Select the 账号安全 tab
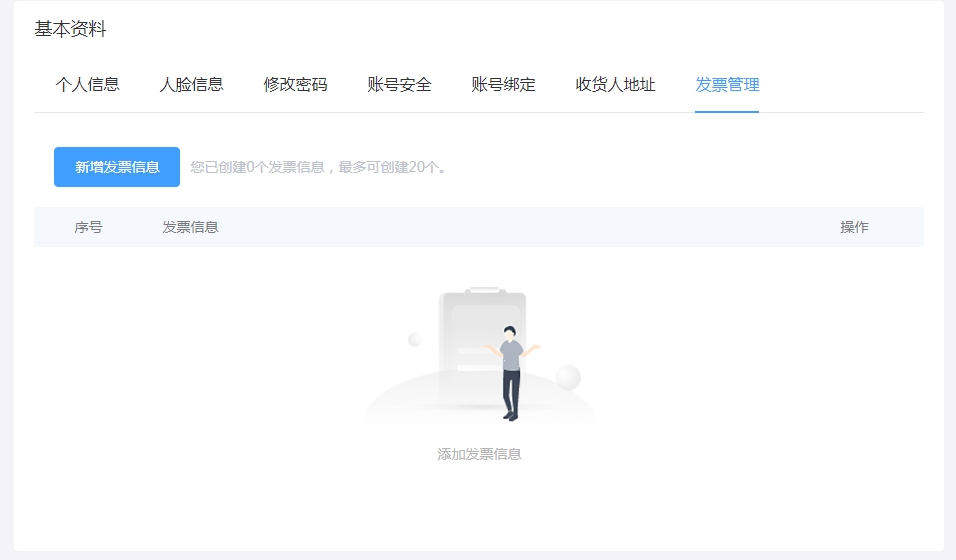 [x=399, y=84]
